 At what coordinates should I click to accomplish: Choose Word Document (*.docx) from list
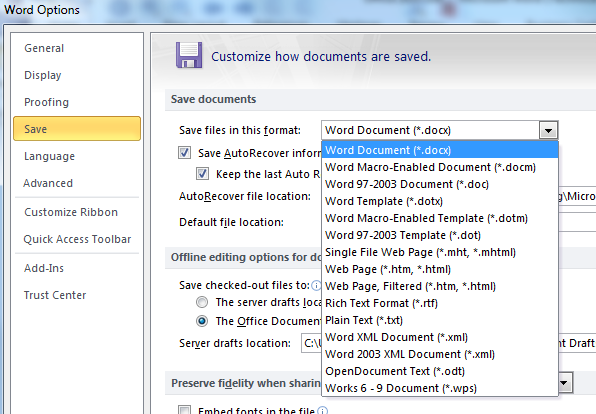(440, 150)
